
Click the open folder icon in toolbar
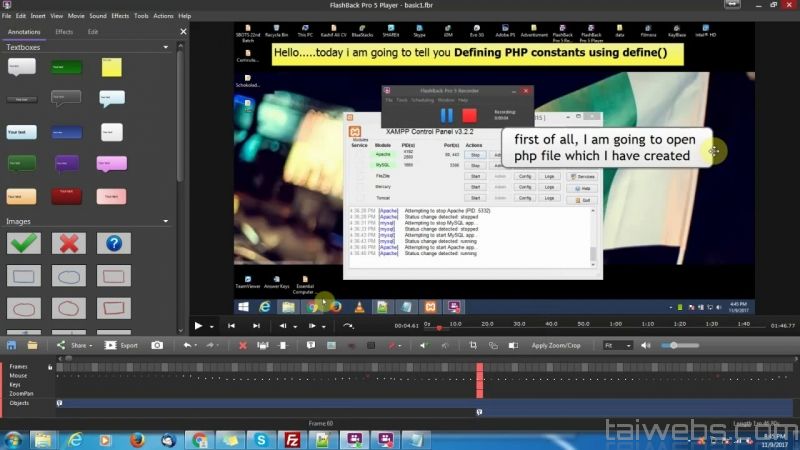click(x=32, y=345)
